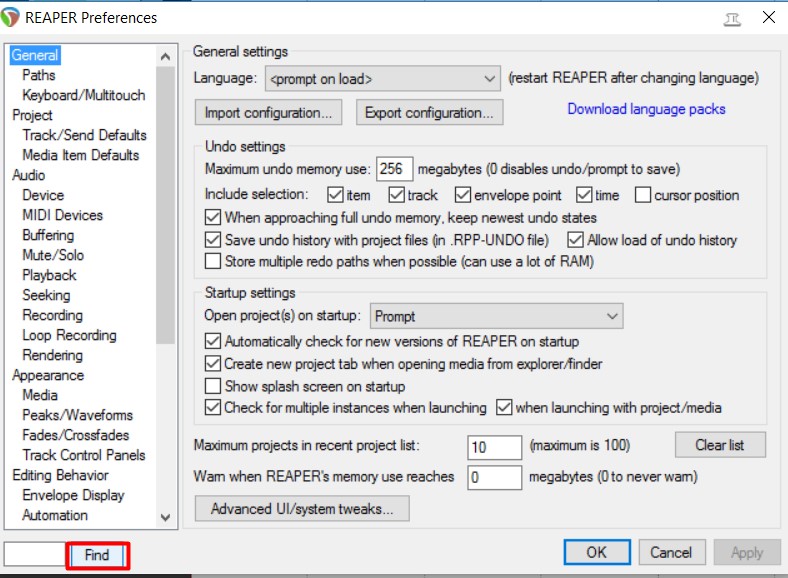Enable 'Store multiple redo paths' checkbox
The image size is (788, 578).
coord(213,261)
